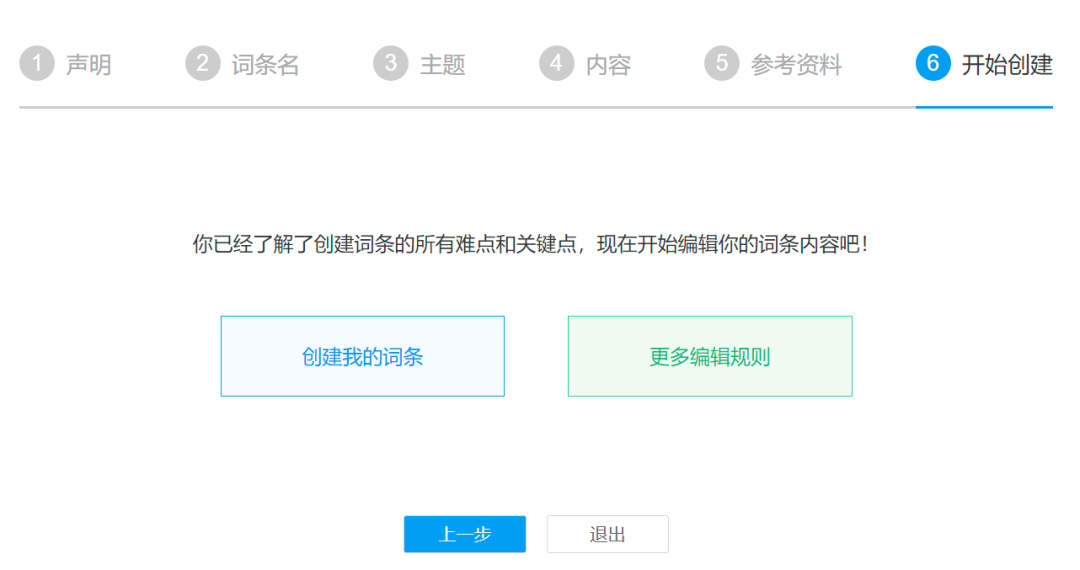Go back with the 上一步 button

(x=464, y=534)
